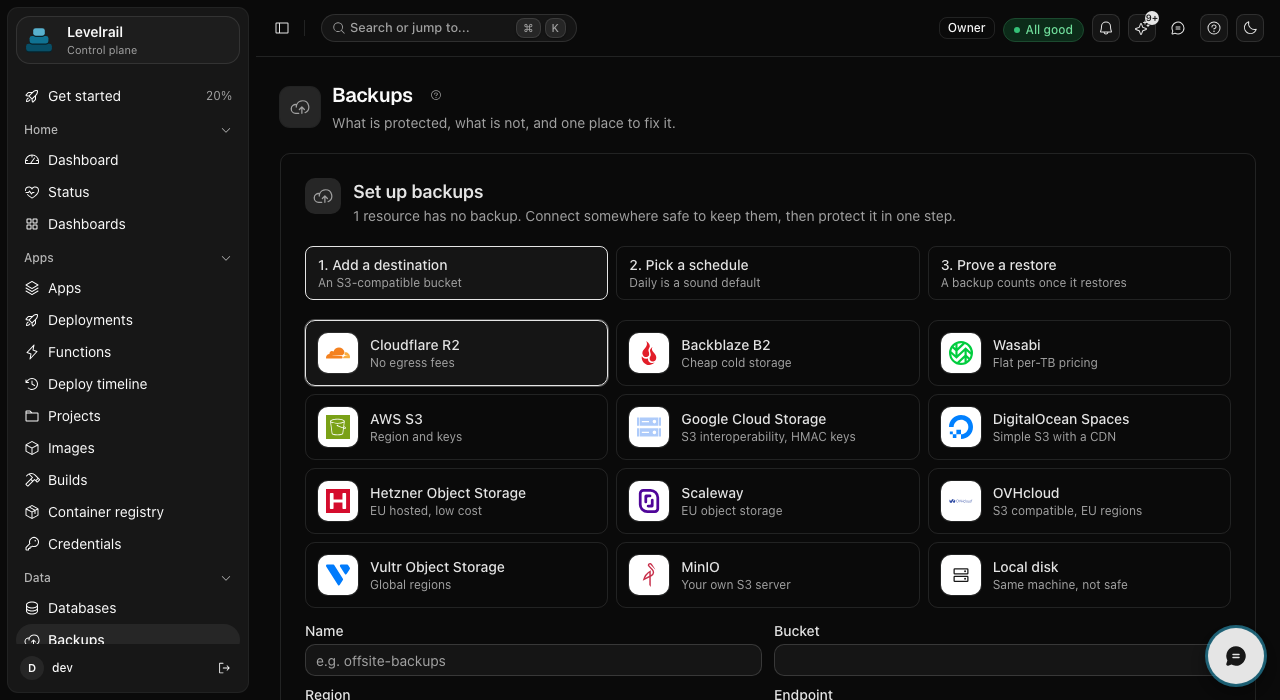Open Dashboard in the sidebar

click(128, 160)
